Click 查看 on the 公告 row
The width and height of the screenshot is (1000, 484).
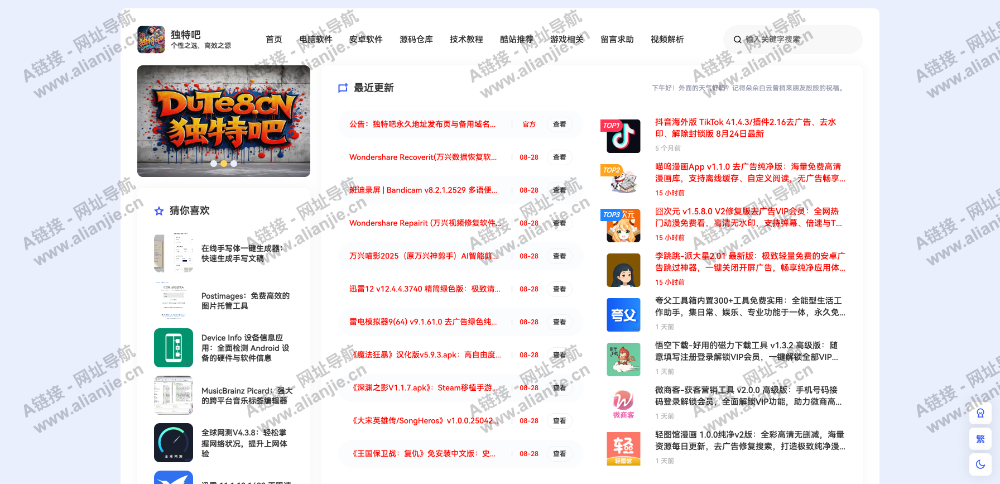[559, 124]
